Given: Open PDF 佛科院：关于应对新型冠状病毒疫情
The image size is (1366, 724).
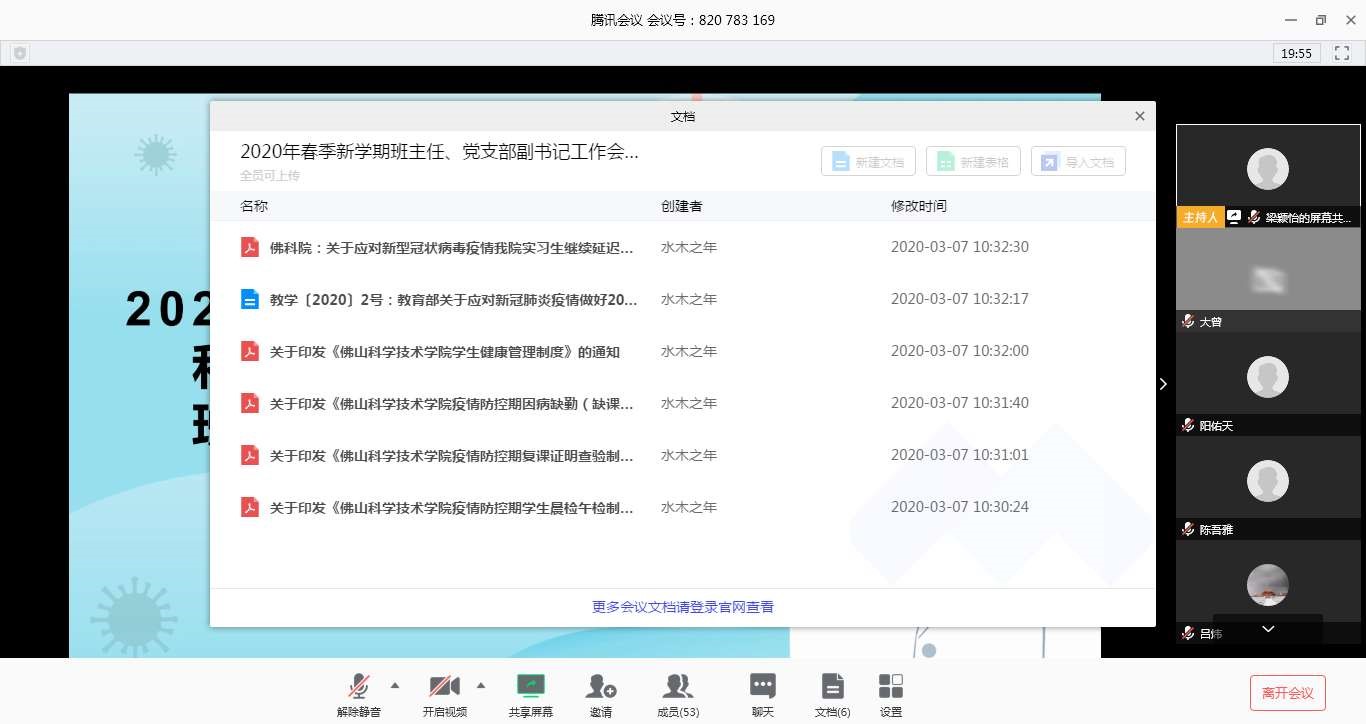Looking at the screenshot, I should [x=452, y=247].
